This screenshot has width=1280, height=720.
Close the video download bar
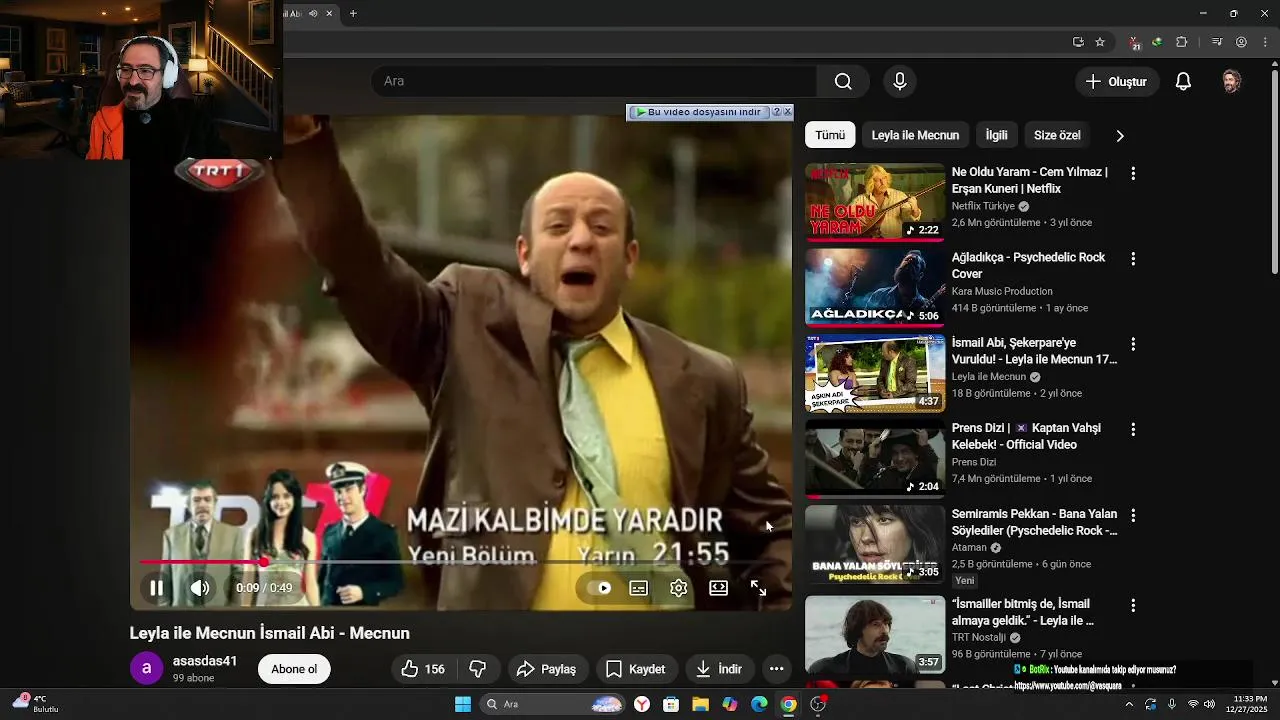(x=787, y=112)
